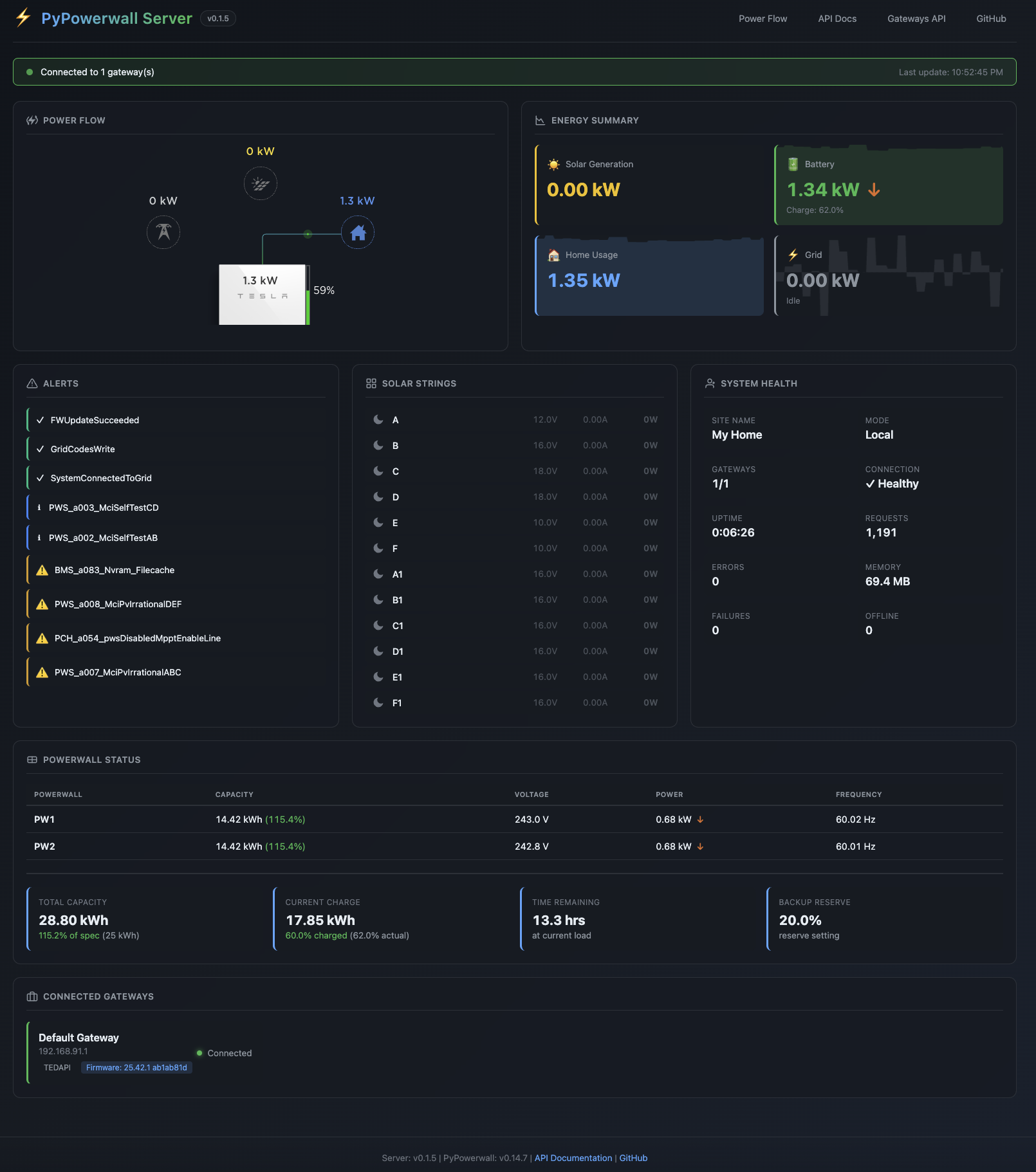The height and width of the screenshot is (1172, 1036).
Task: Click the blue home icon in Power Flow
Action: [x=358, y=232]
